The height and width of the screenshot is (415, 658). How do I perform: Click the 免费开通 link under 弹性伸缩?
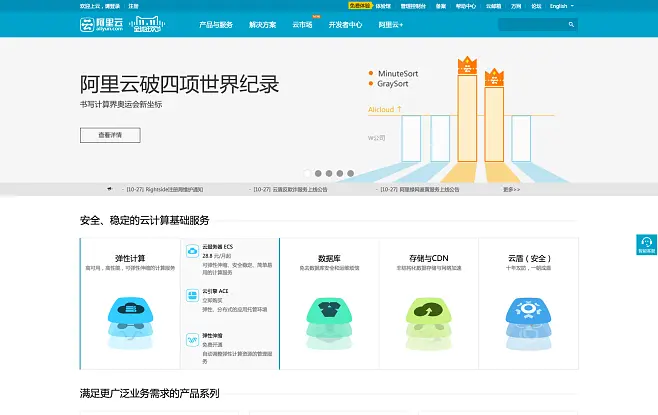212,345
